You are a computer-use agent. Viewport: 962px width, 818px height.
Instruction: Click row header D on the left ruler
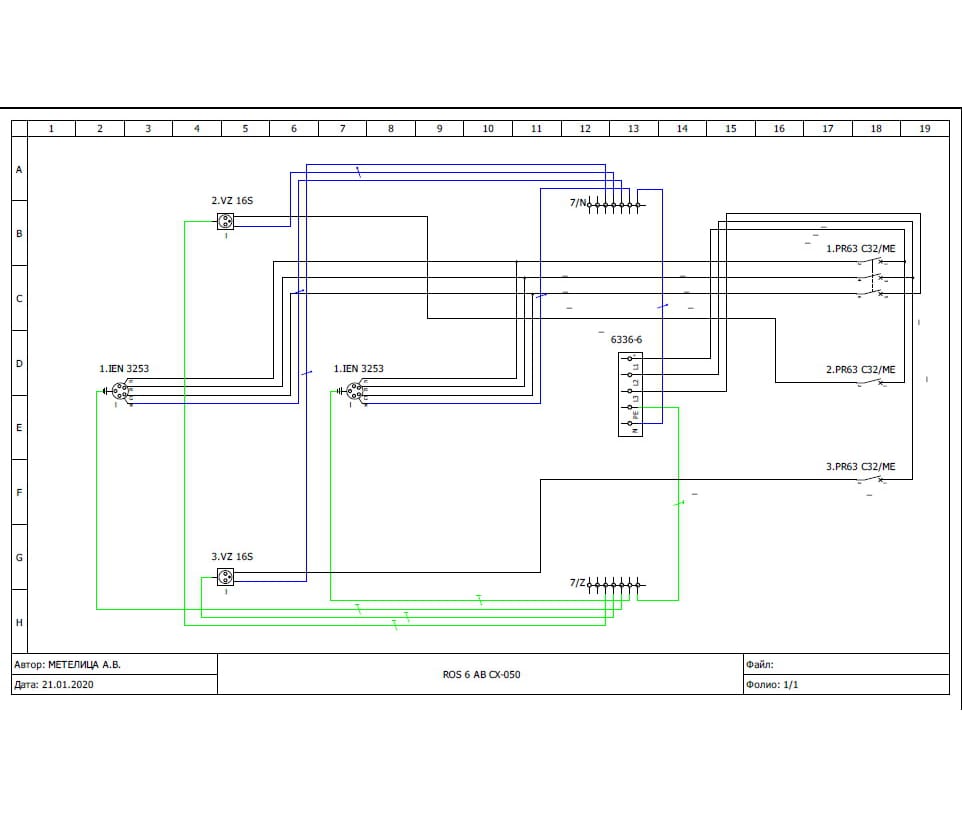tap(18, 364)
